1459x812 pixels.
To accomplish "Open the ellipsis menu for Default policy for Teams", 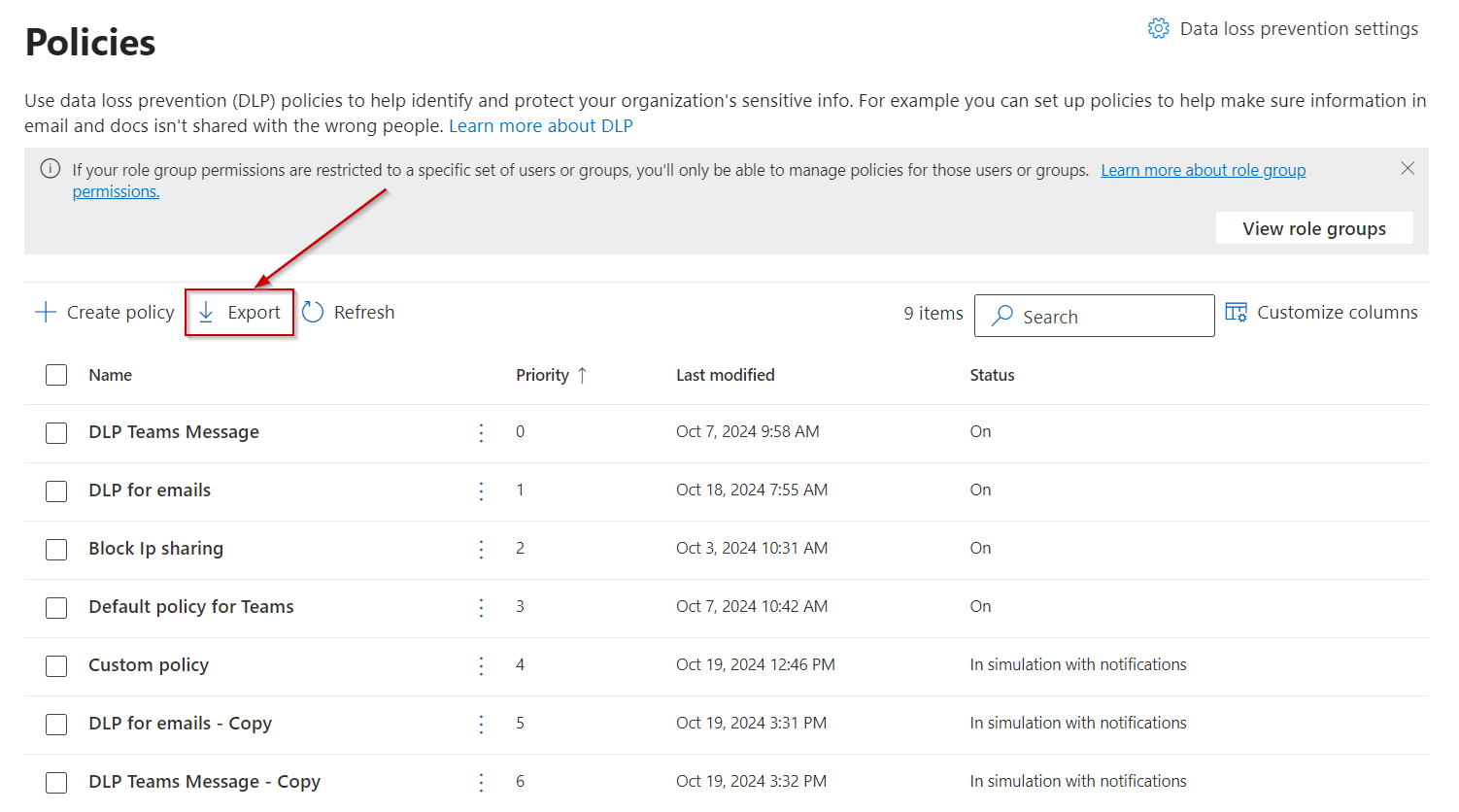I will pyautogui.click(x=481, y=607).
